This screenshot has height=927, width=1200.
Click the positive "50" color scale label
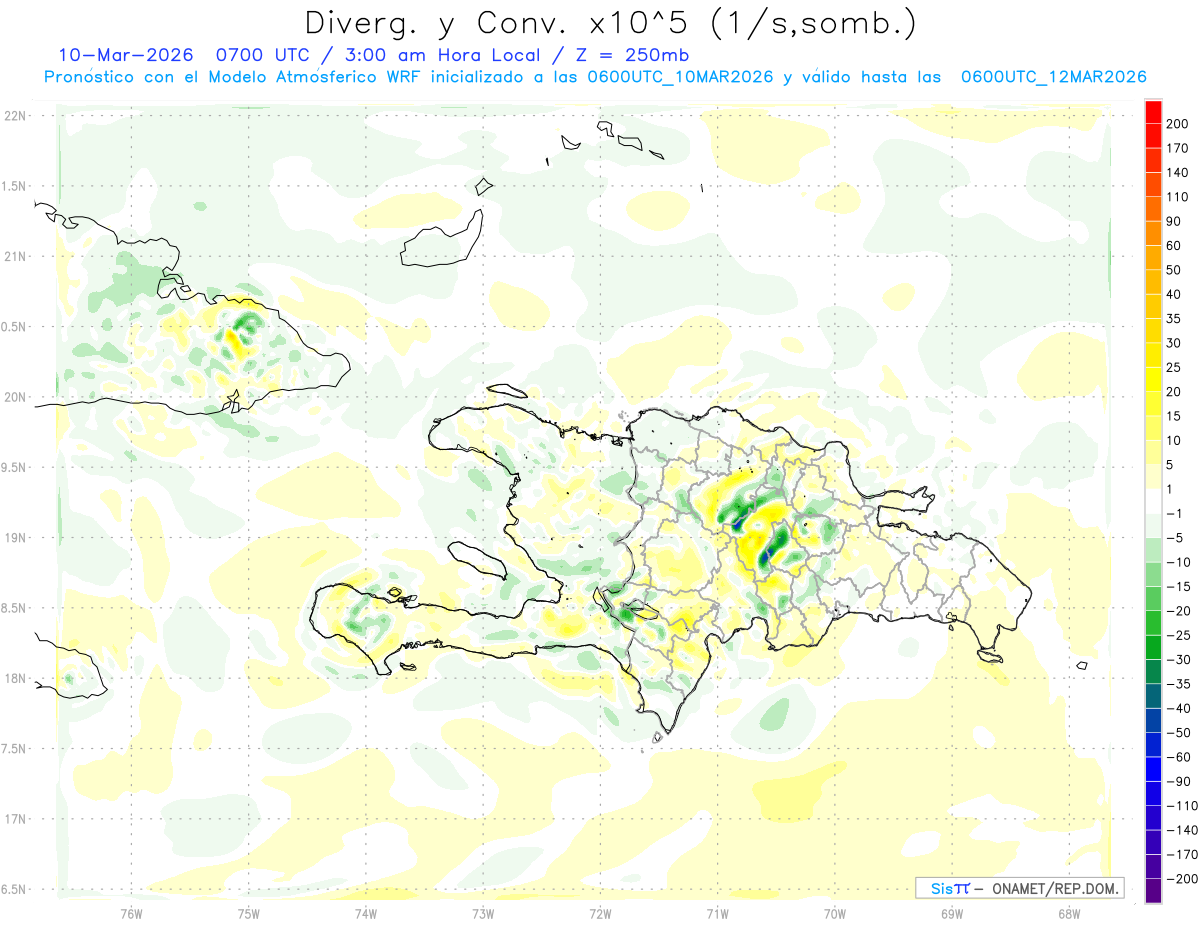click(x=1174, y=270)
